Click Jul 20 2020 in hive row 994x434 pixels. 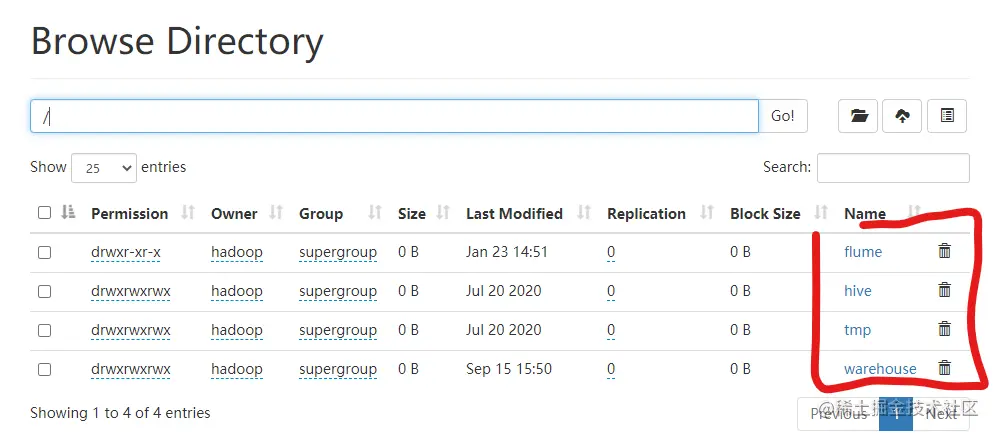point(503,291)
